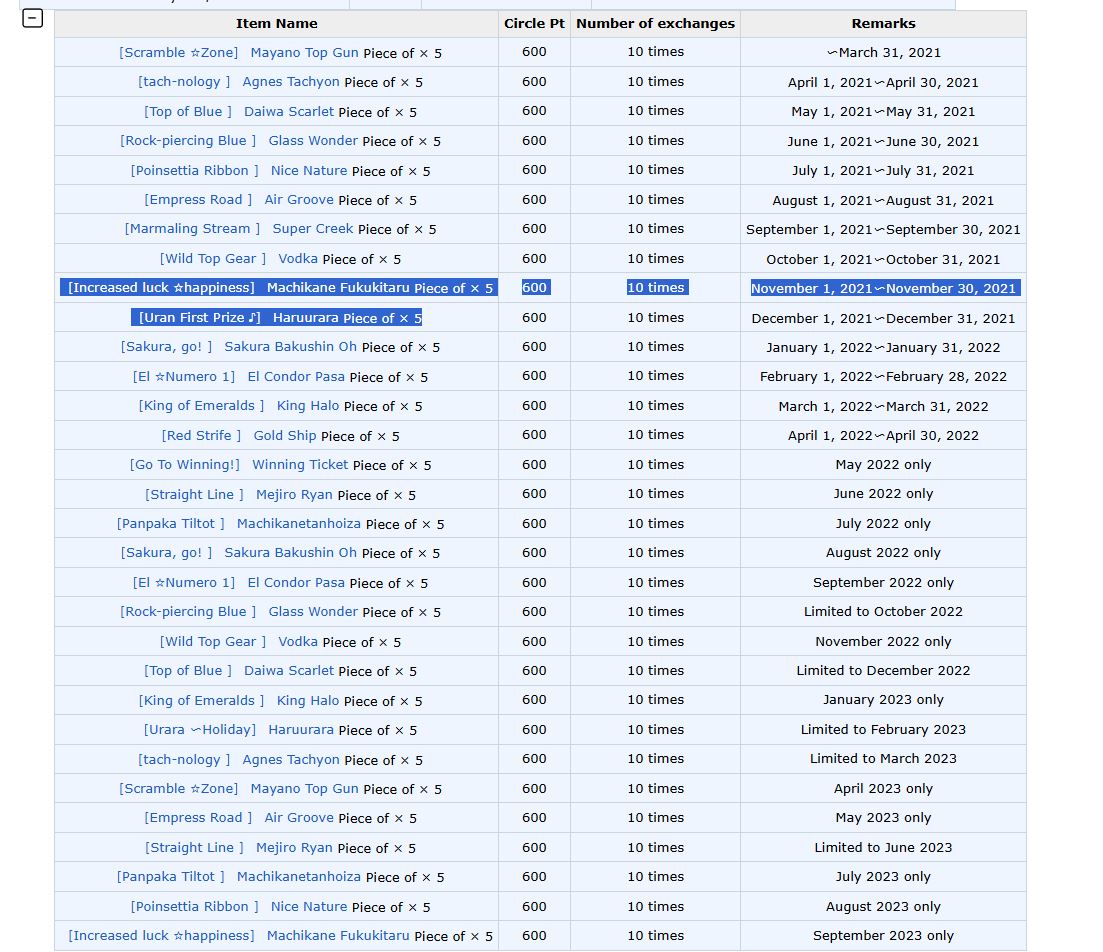Screen dimensions: 1103x952
Task: Open [Sakura, go!] link in January 2022 row
Action: coord(166,347)
